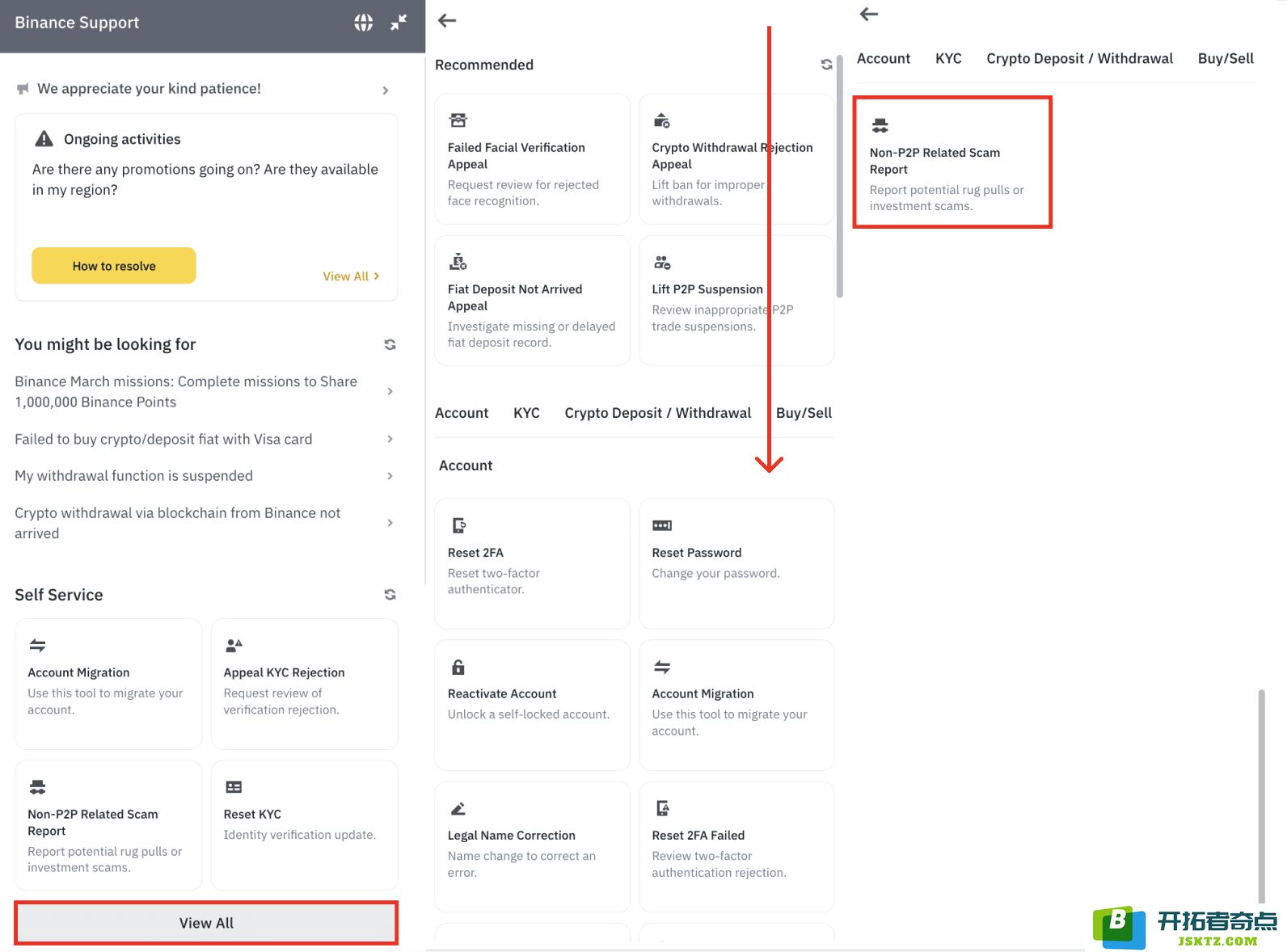
Task: Open Non-P2P Related Scam Report title in Self Service
Action: [x=93, y=823]
